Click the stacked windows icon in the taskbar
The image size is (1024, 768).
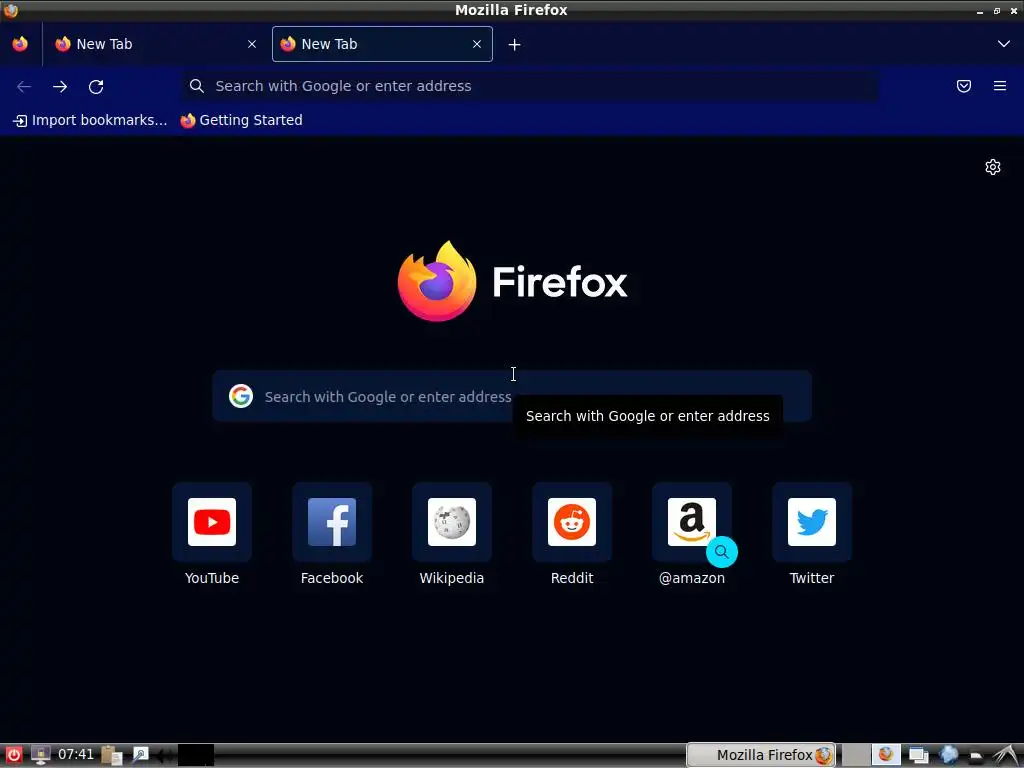point(918,755)
